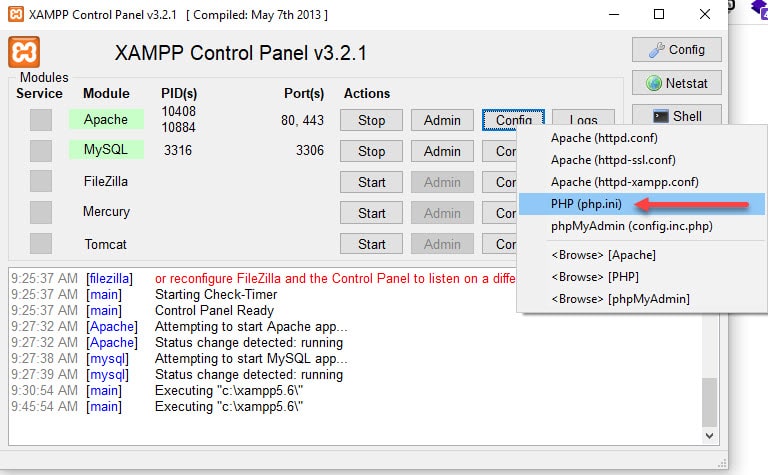Launch the Shell button
This screenshot has height=475, width=768.
[x=676, y=116]
